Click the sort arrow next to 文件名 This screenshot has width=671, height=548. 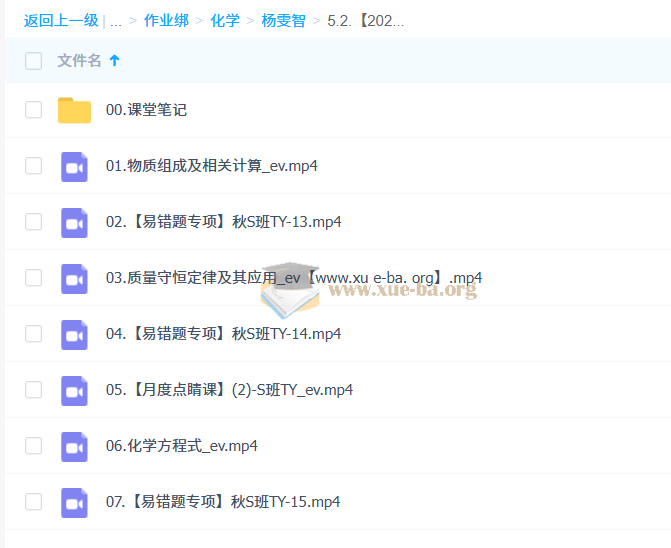point(114,61)
